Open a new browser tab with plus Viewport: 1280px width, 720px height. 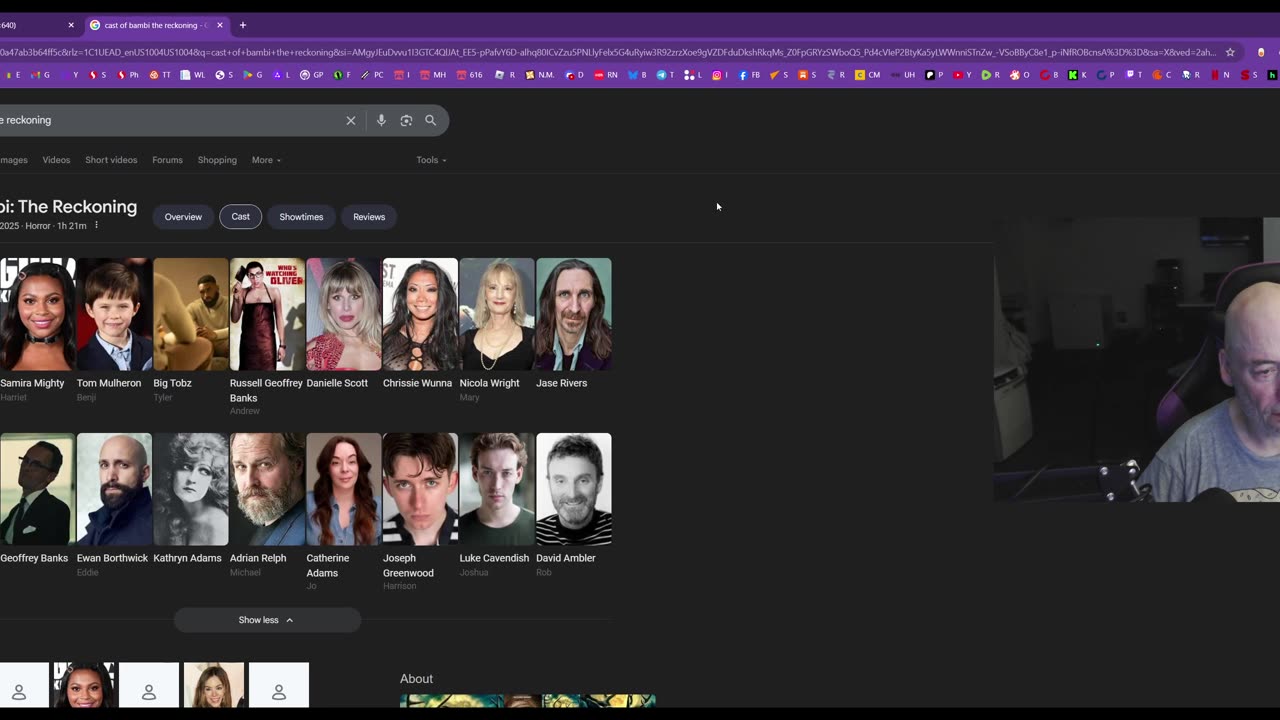click(242, 25)
